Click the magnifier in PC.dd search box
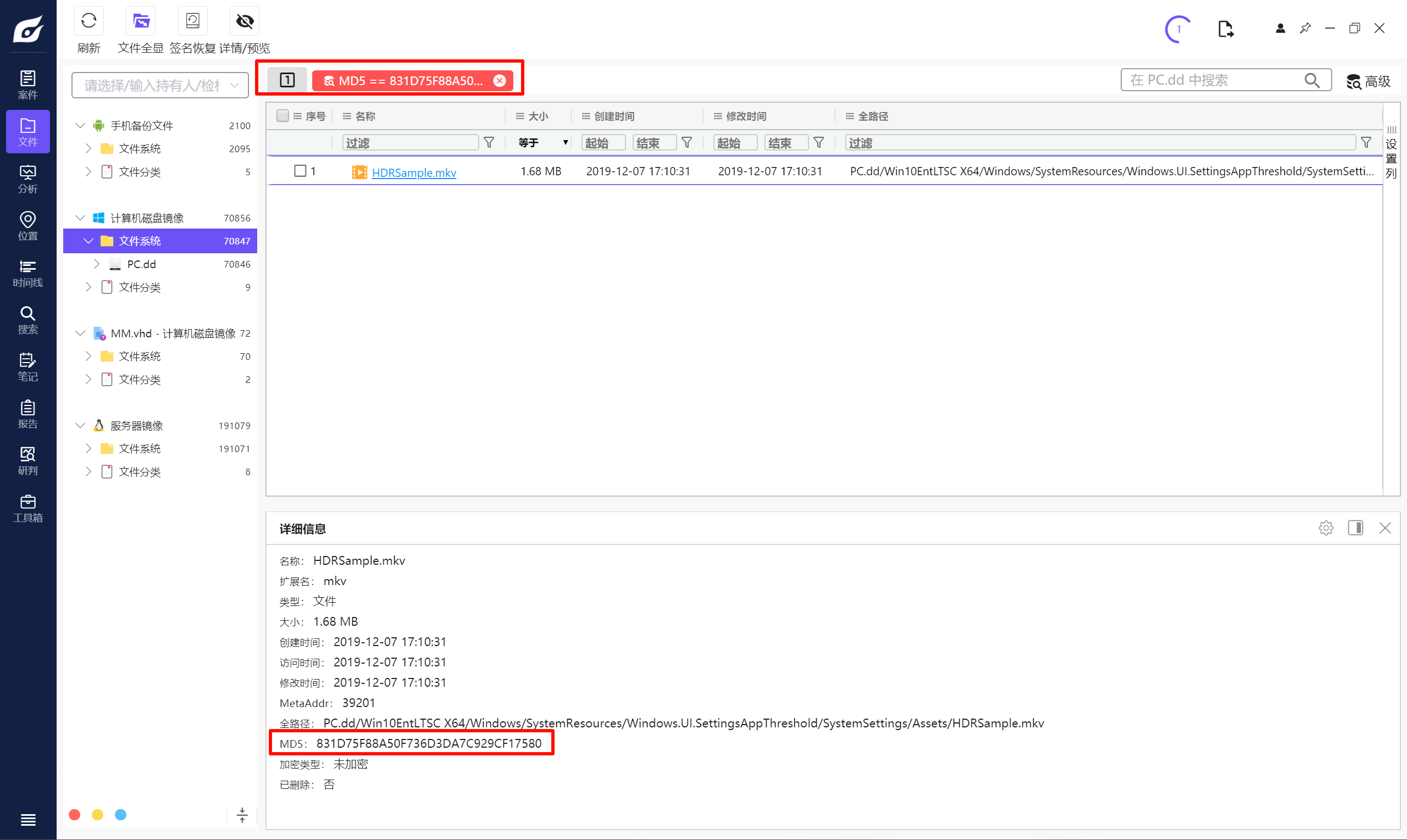This screenshot has width=1407, height=840. click(1311, 80)
